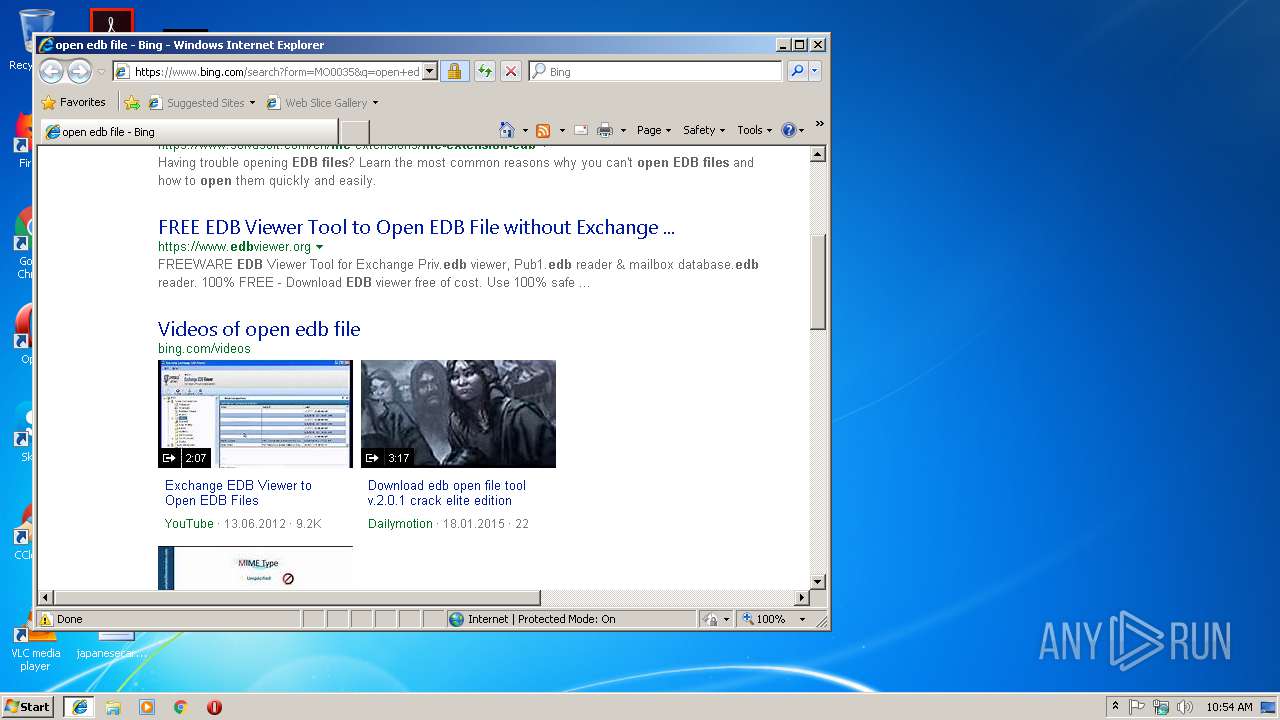
Task: Open Web Slice Gallery on the favorites bar
Action: pyautogui.click(x=322, y=102)
